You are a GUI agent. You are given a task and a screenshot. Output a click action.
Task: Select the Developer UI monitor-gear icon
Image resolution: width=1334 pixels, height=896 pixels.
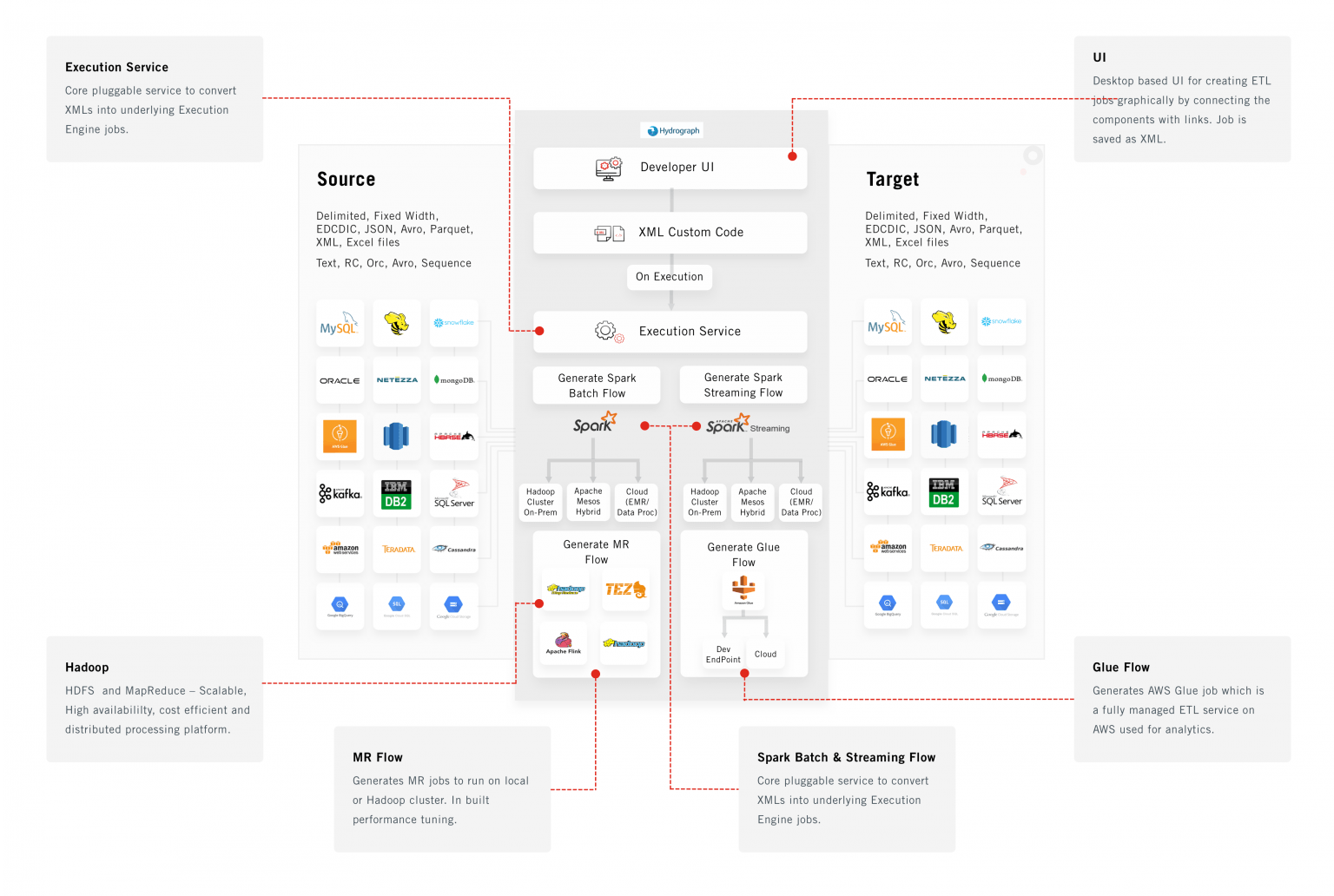pyautogui.click(x=609, y=168)
